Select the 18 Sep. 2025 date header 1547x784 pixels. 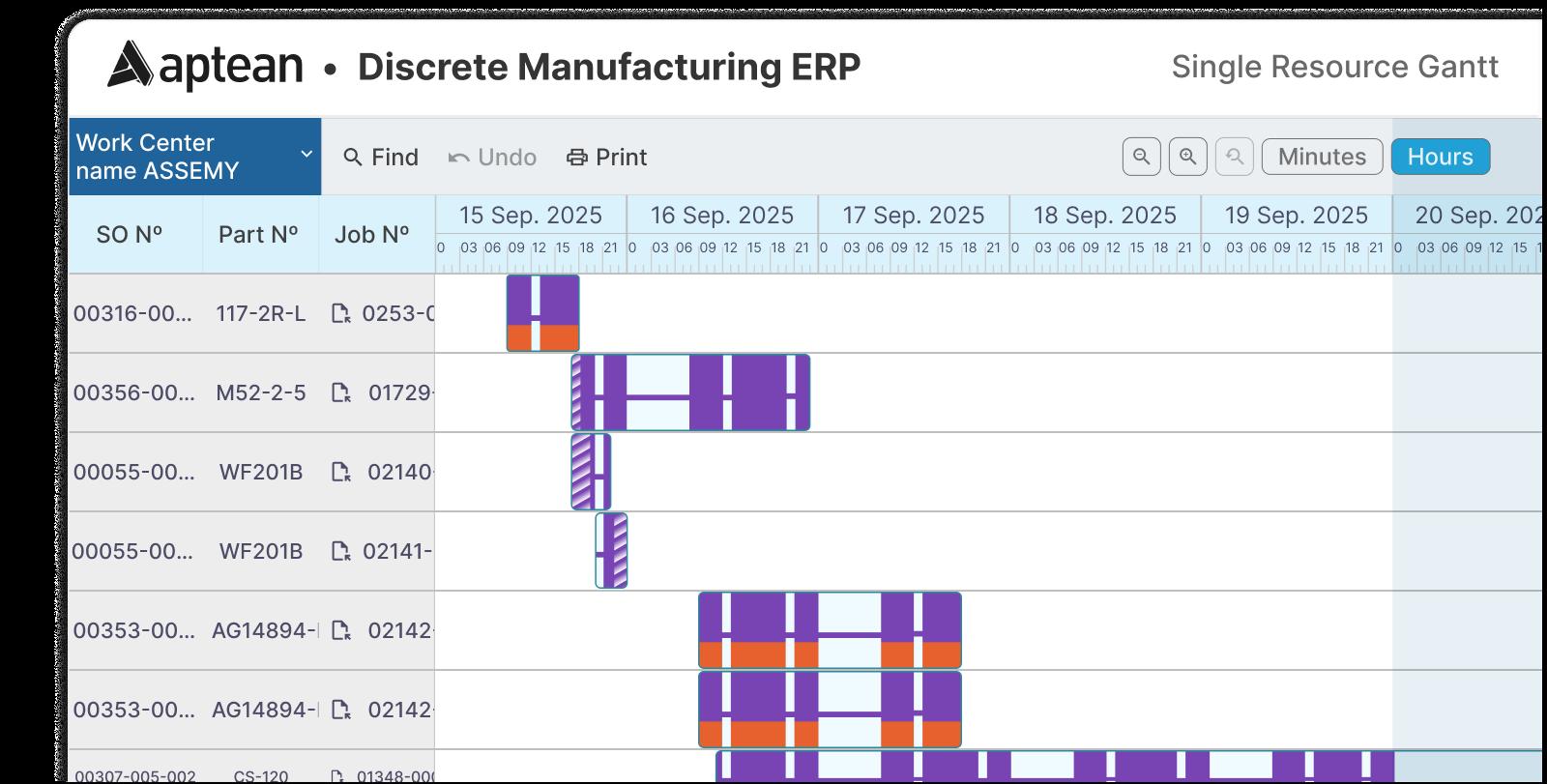[x=1105, y=215]
